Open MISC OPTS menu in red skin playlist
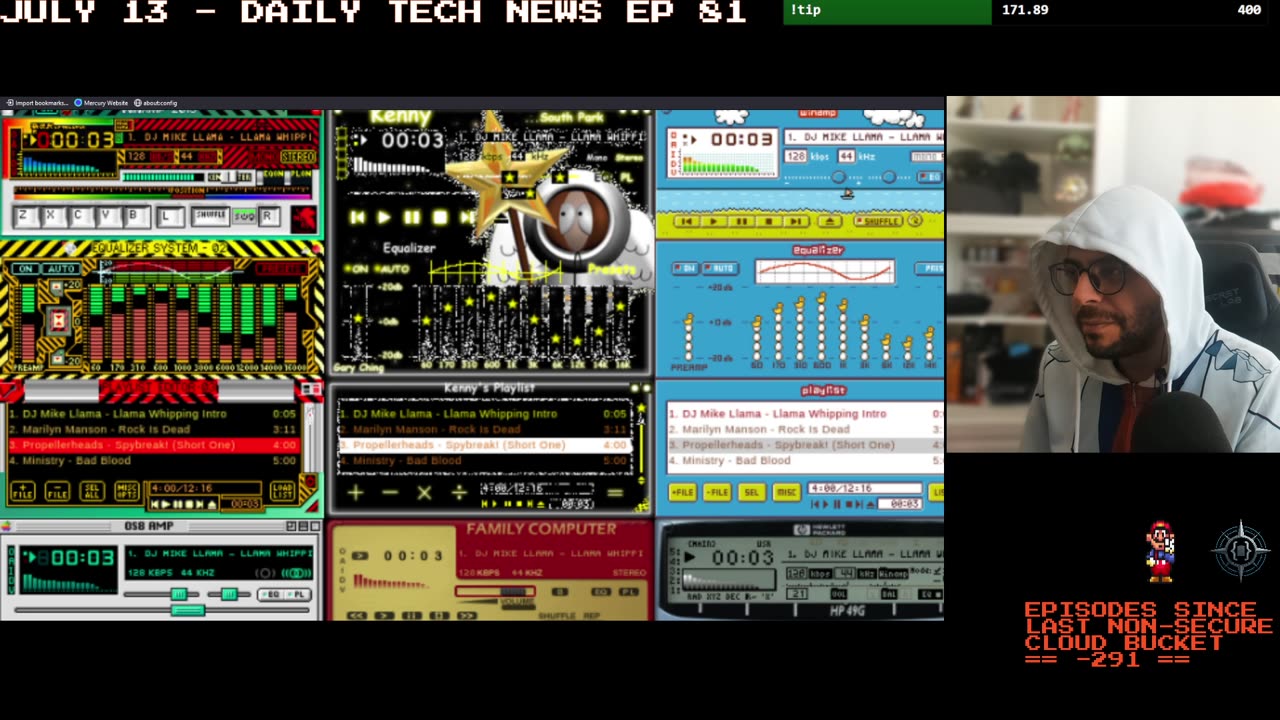The height and width of the screenshot is (720, 1280). (x=127, y=491)
